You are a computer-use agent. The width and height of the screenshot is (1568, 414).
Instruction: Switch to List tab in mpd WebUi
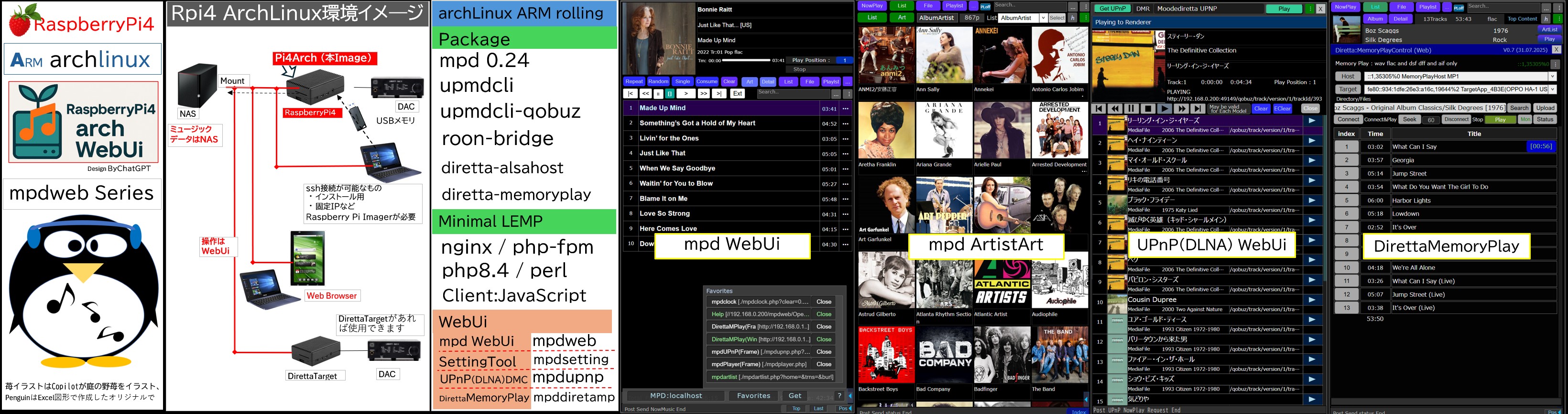tap(789, 82)
